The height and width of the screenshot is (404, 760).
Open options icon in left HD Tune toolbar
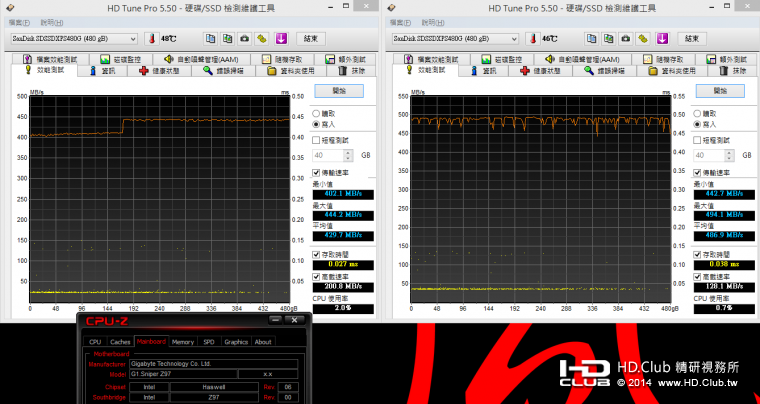(262, 39)
